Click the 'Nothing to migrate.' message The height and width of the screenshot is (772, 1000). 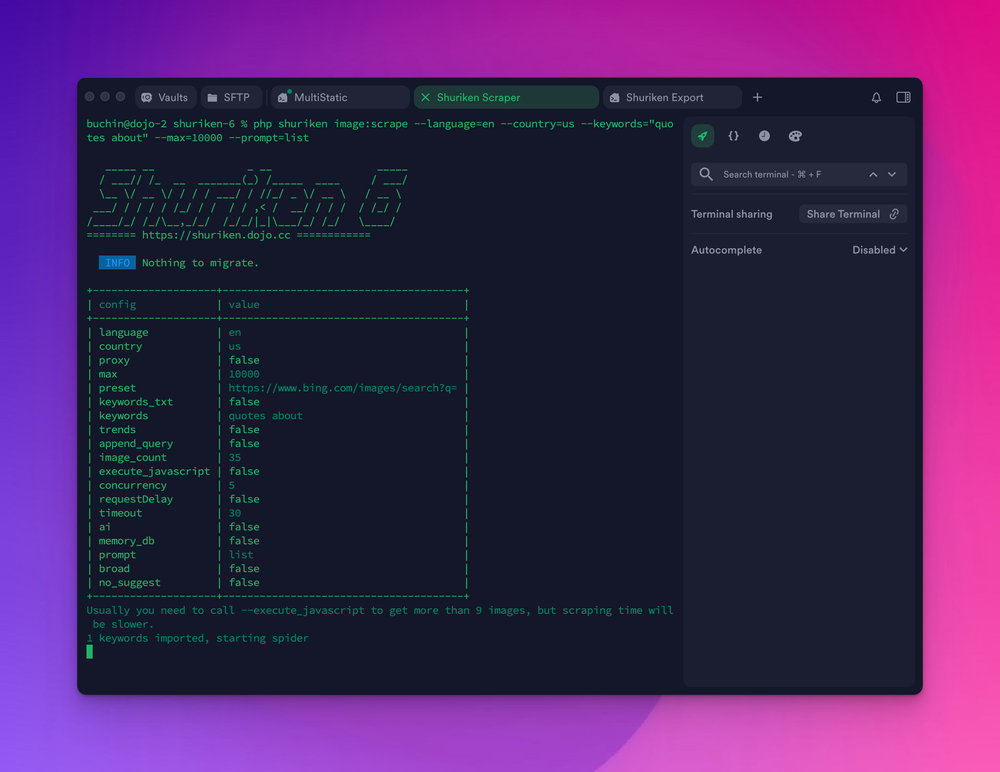[200, 263]
